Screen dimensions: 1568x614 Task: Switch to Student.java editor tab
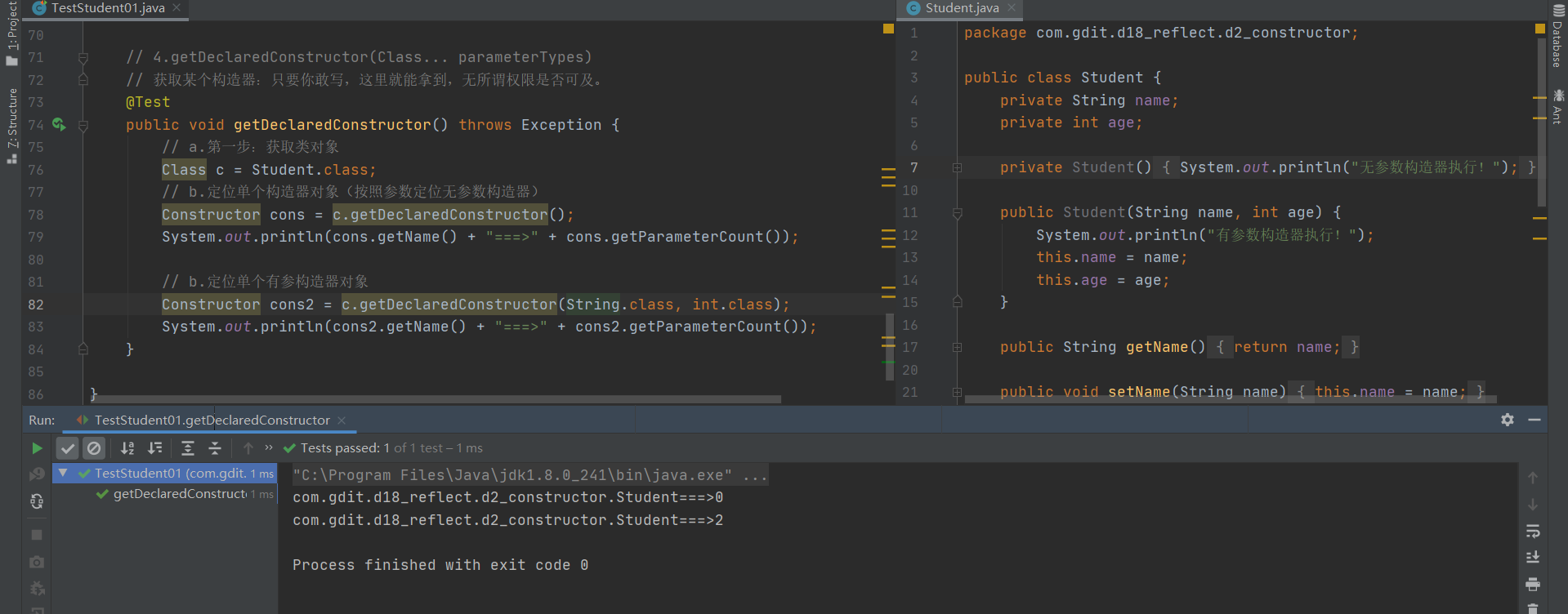[962, 8]
